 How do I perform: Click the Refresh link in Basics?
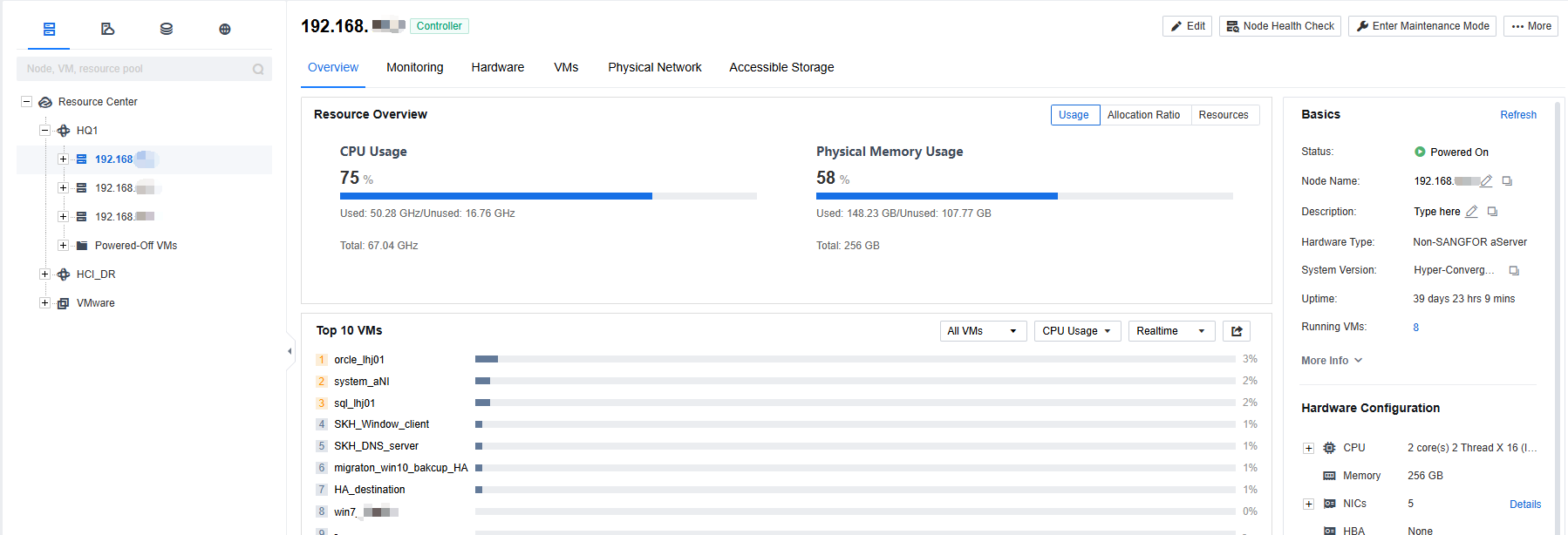pos(1518,115)
